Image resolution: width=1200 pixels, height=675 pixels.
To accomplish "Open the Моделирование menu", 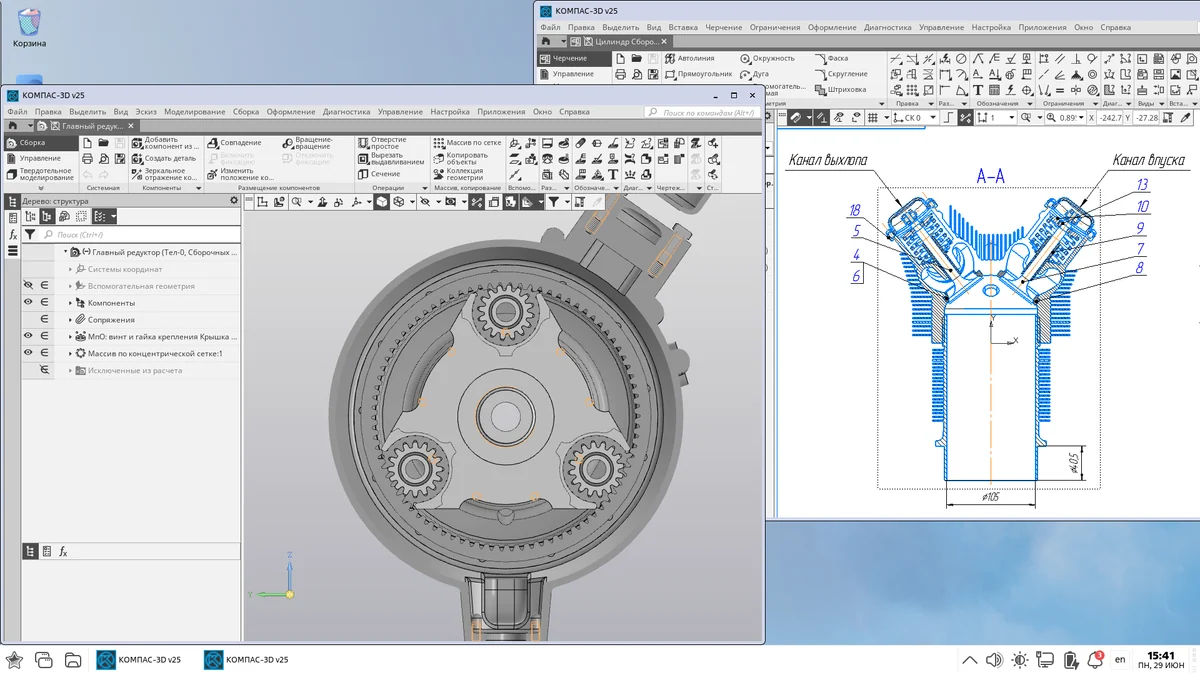I will click(x=195, y=112).
